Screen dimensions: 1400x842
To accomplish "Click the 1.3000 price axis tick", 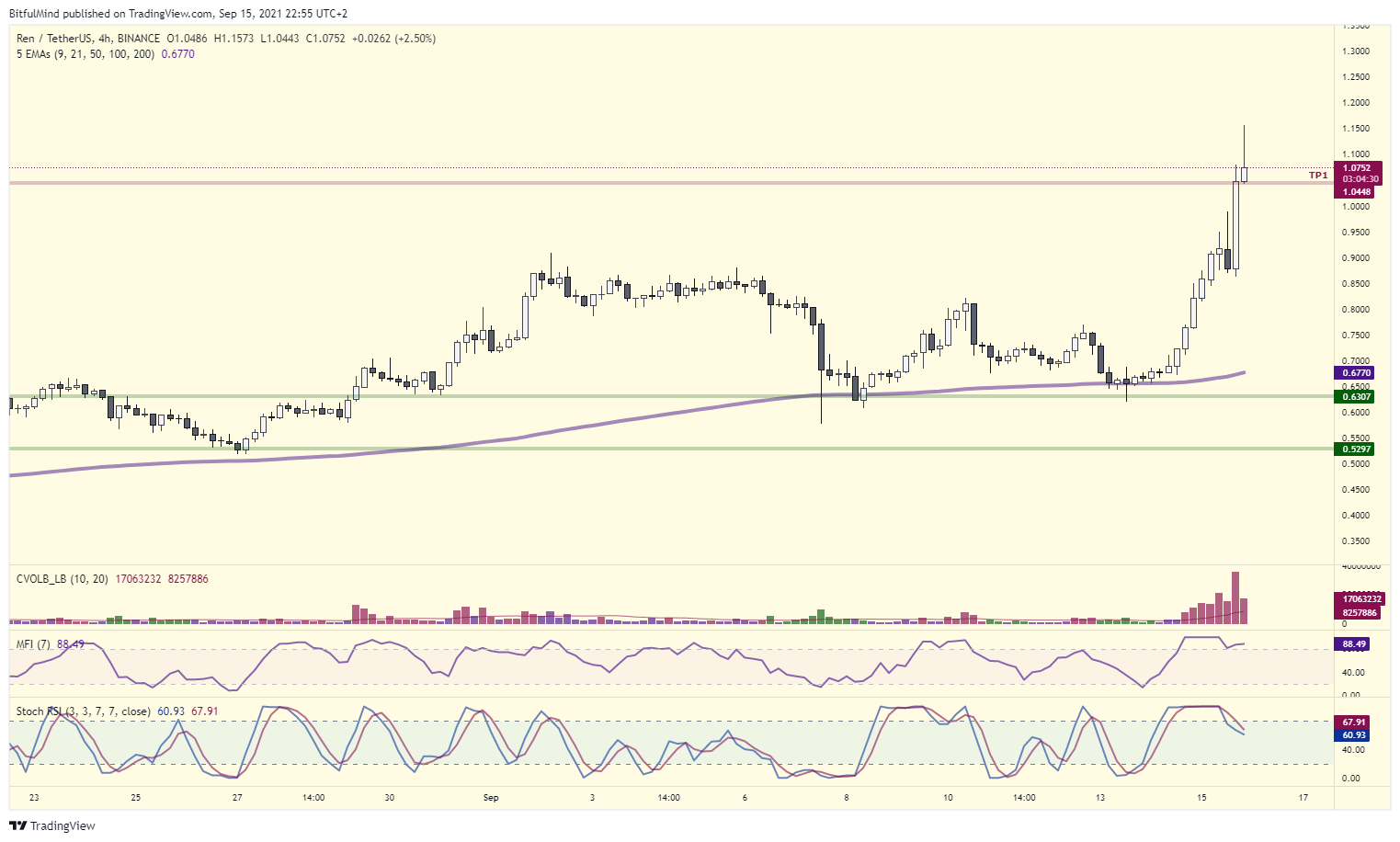I will (x=1356, y=51).
